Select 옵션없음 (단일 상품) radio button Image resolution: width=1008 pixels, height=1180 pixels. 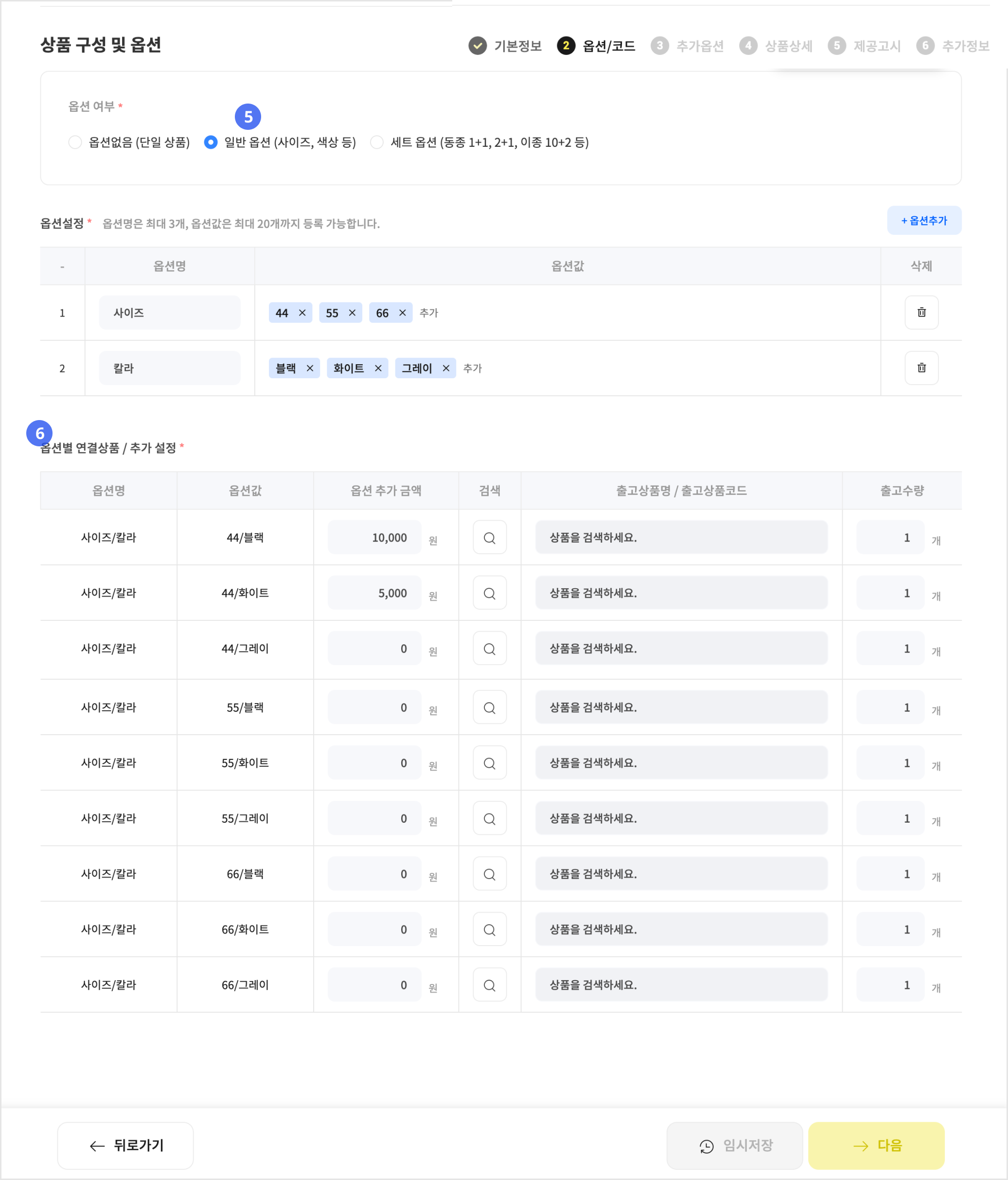[75, 142]
